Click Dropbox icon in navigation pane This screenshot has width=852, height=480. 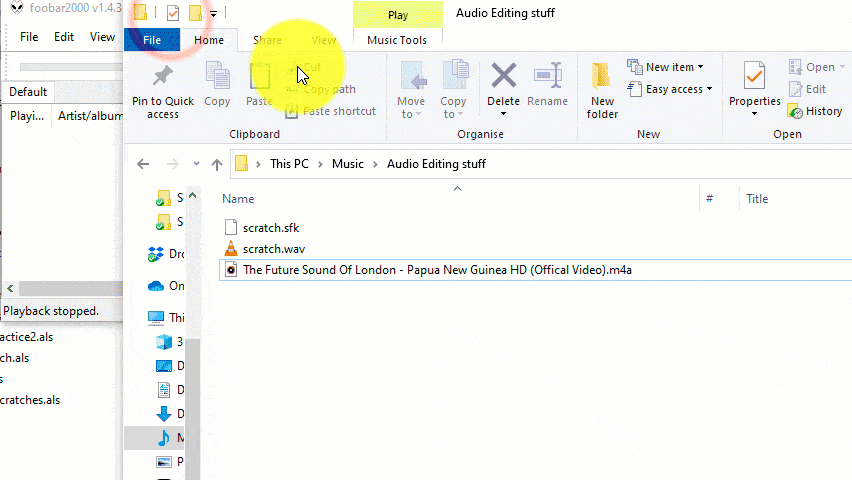pos(156,254)
